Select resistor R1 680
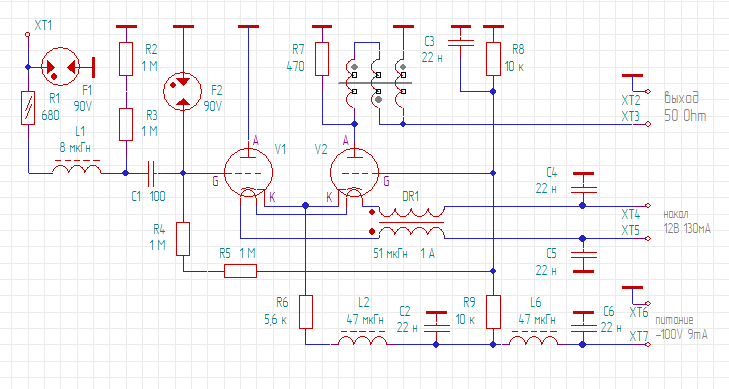This screenshot has width=729, height=389. point(28,108)
